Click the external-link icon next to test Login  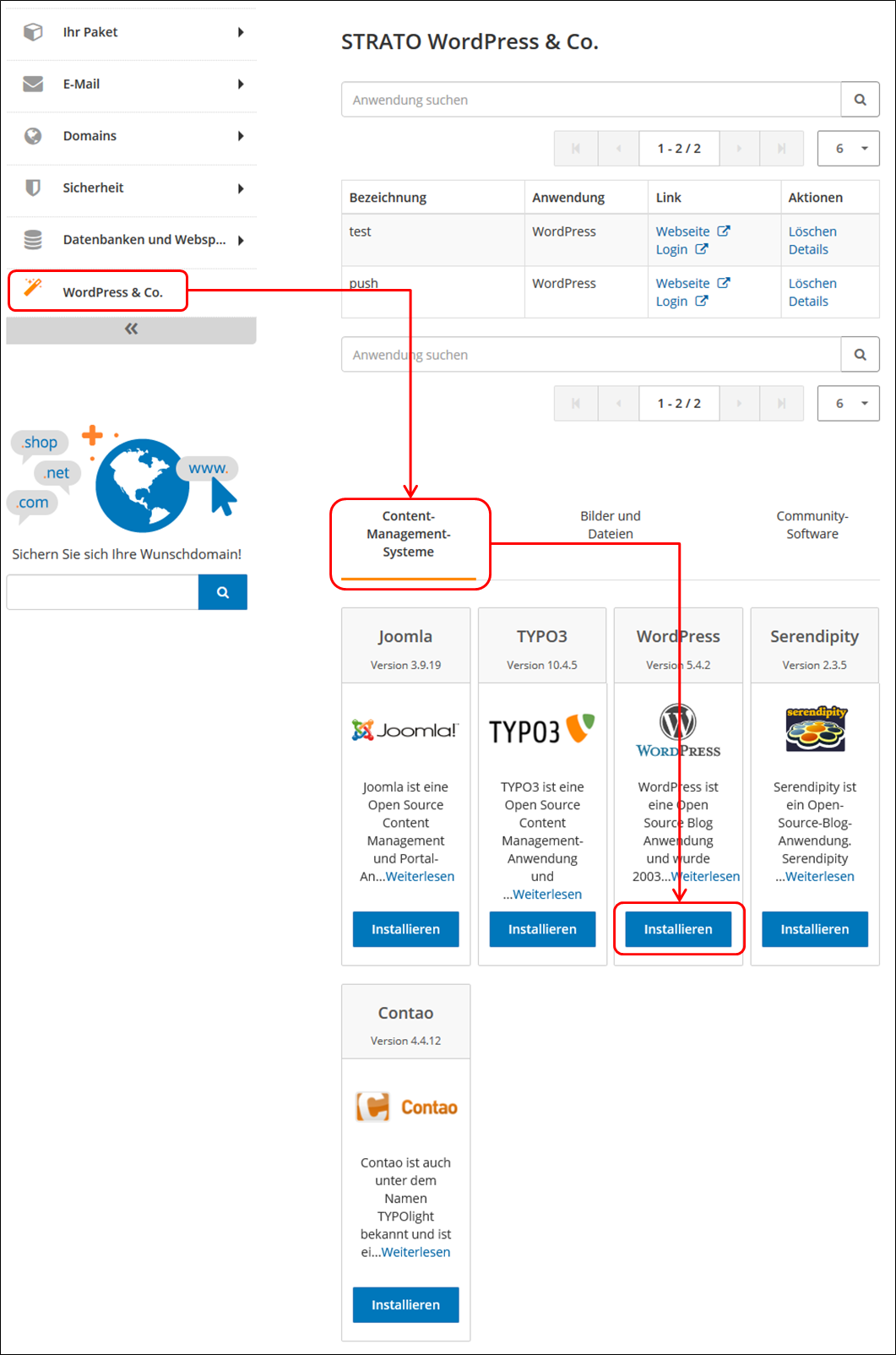[702, 249]
